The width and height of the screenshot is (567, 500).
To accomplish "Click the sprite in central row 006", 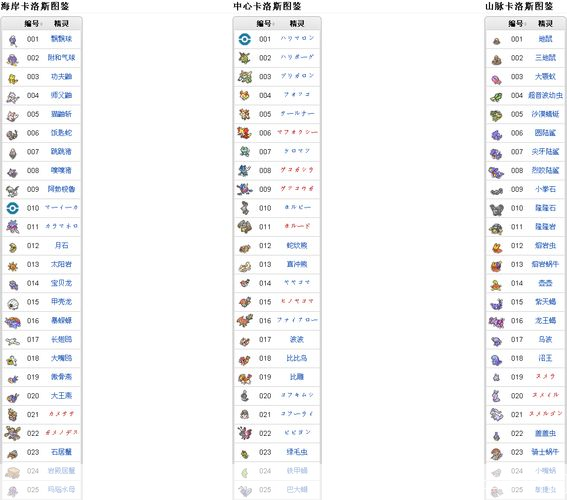I will coord(244,133).
